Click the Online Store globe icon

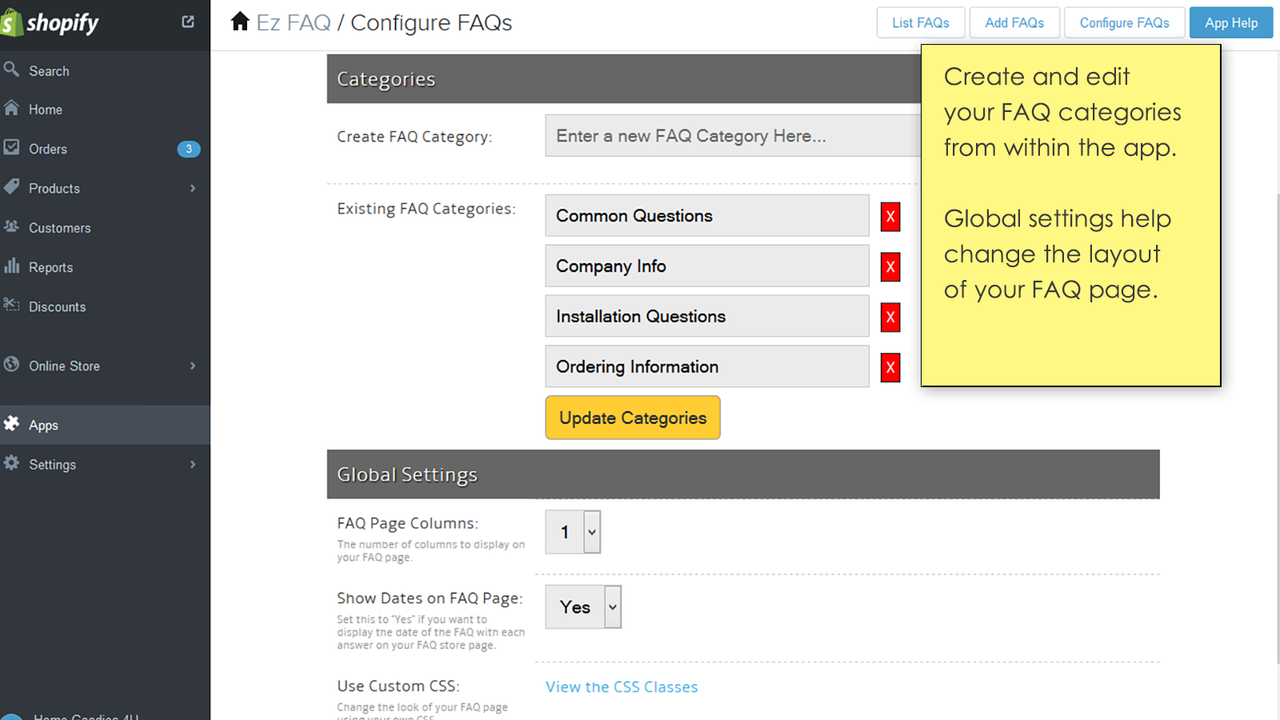coord(11,364)
